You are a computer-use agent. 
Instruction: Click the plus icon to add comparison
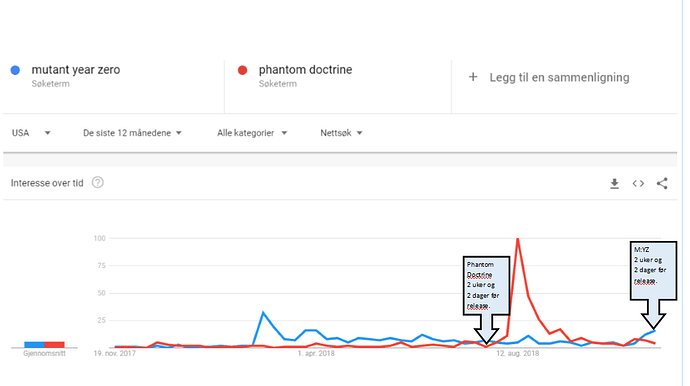pos(473,77)
